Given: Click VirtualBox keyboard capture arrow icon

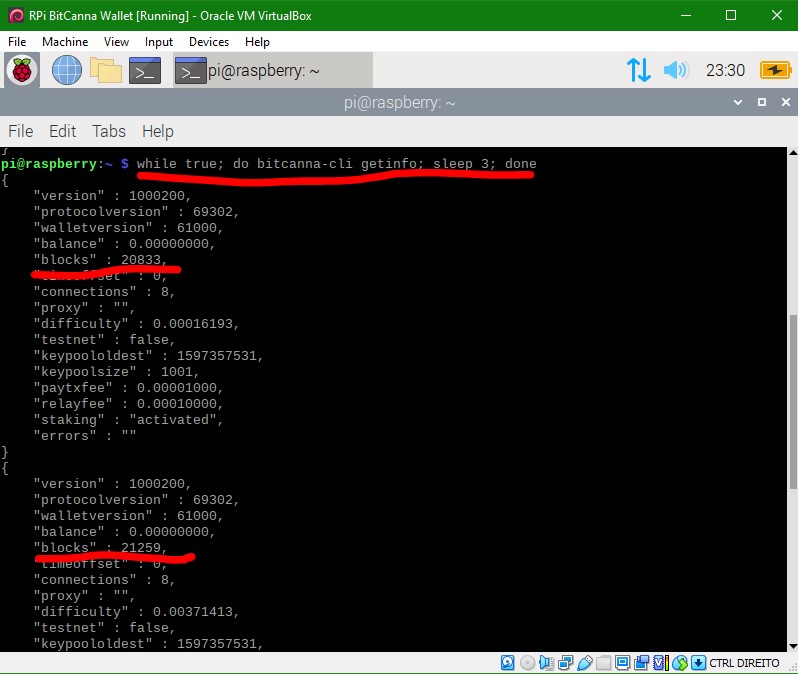Looking at the screenshot, I should click(699, 663).
